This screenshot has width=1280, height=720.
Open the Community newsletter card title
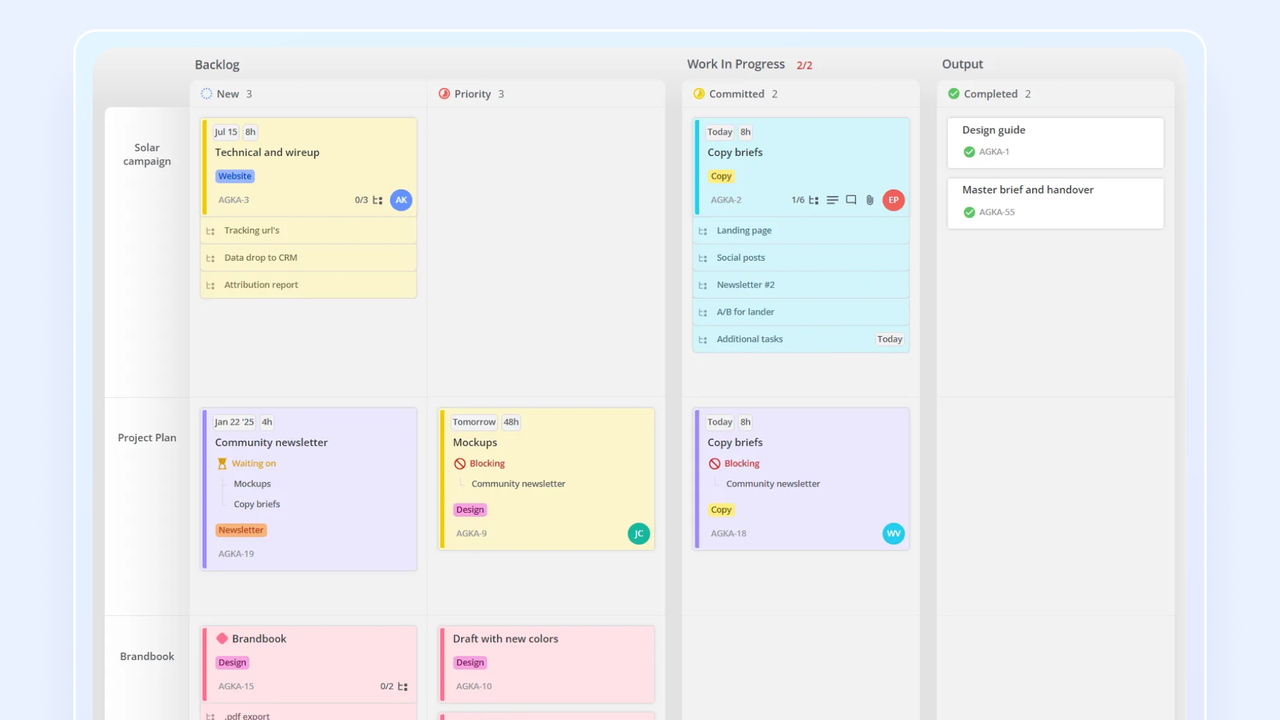click(x=271, y=442)
